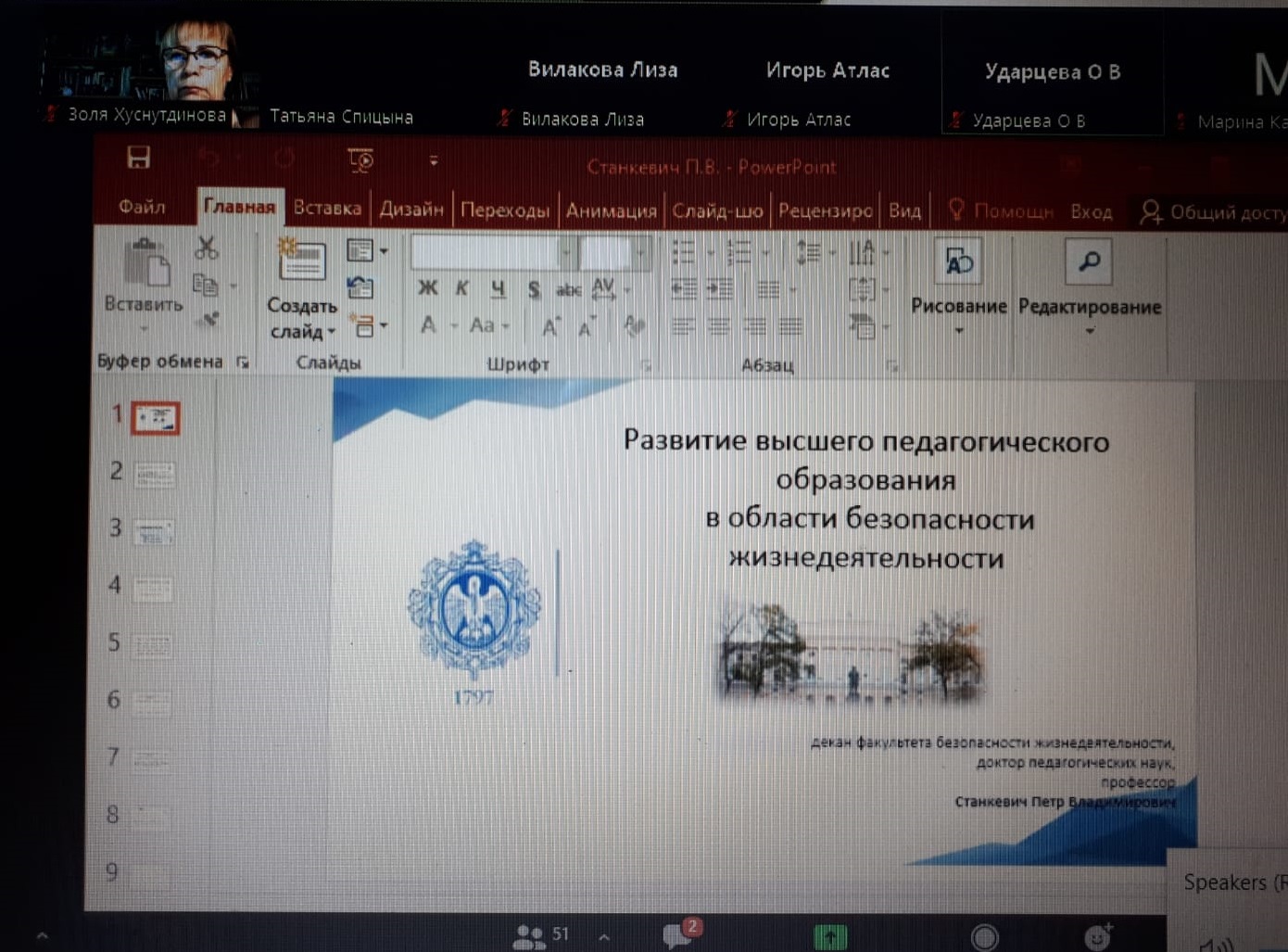Image resolution: width=1288 pixels, height=952 pixels.
Task: Toggle Italic (К) formatting
Action: tap(461, 288)
